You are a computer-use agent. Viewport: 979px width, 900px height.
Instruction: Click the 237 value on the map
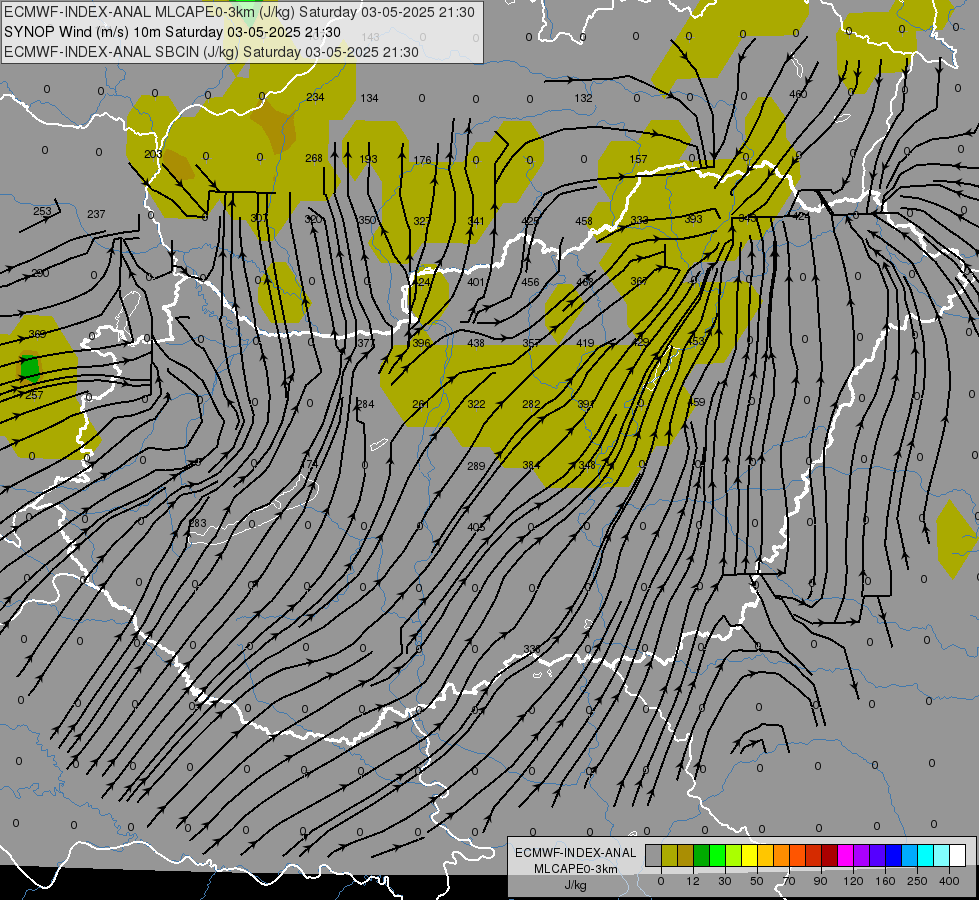pyautogui.click(x=96, y=214)
